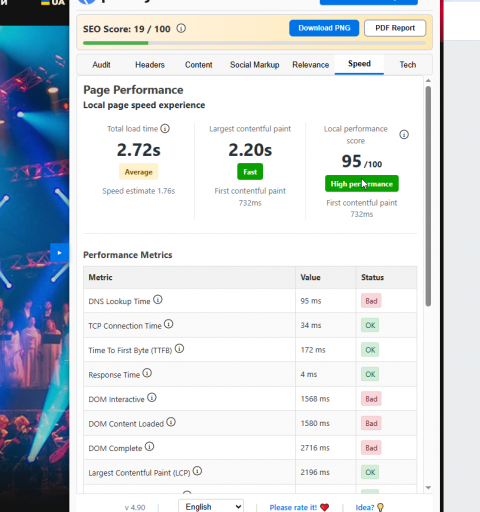Screen dimensions: 480x512
Task: Click the PDF Report button
Action: click(x=395, y=28)
